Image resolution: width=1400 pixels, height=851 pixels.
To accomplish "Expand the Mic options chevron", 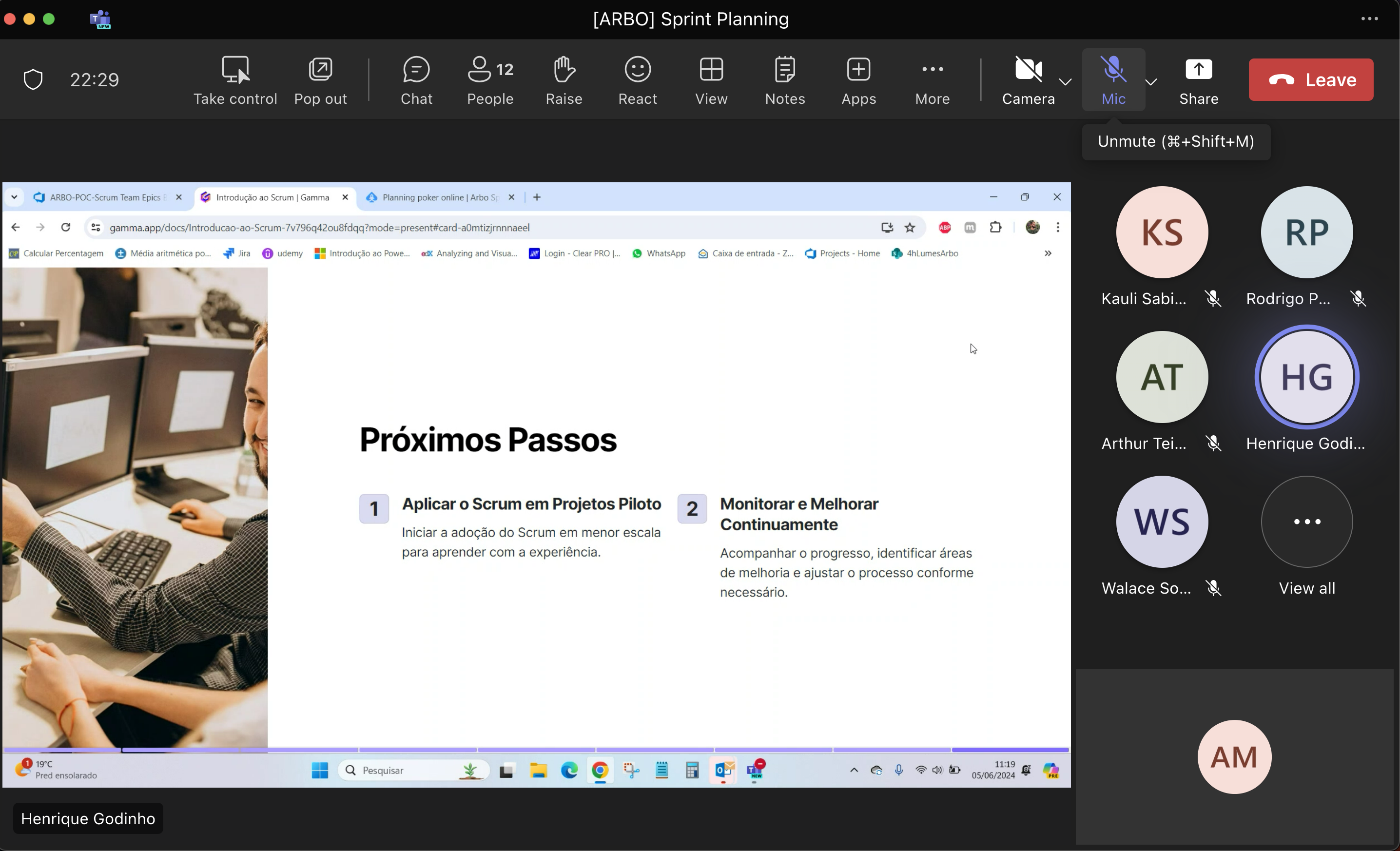I will pos(1150,82).
